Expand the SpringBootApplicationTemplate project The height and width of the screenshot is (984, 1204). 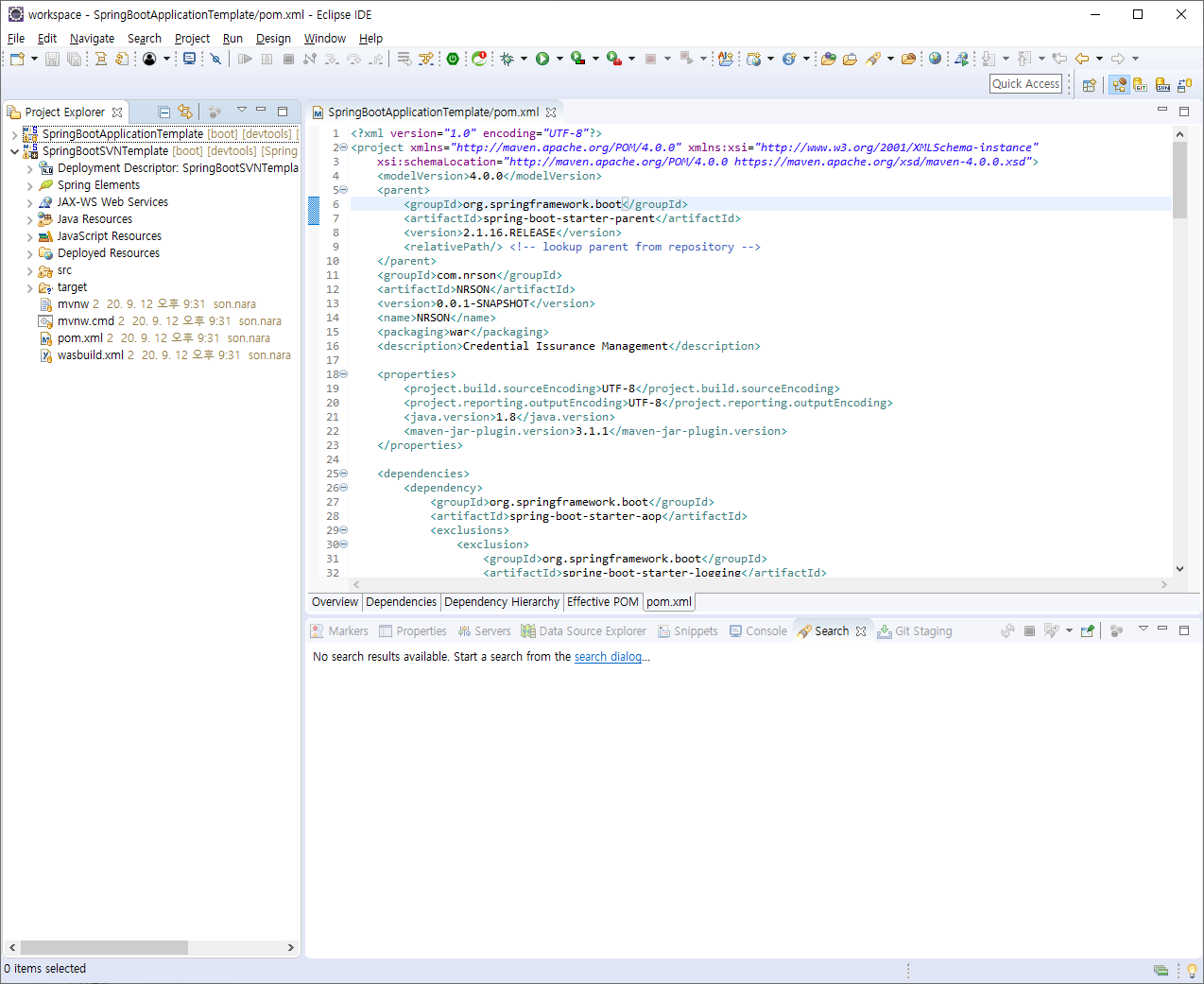[x=14, y=134]
